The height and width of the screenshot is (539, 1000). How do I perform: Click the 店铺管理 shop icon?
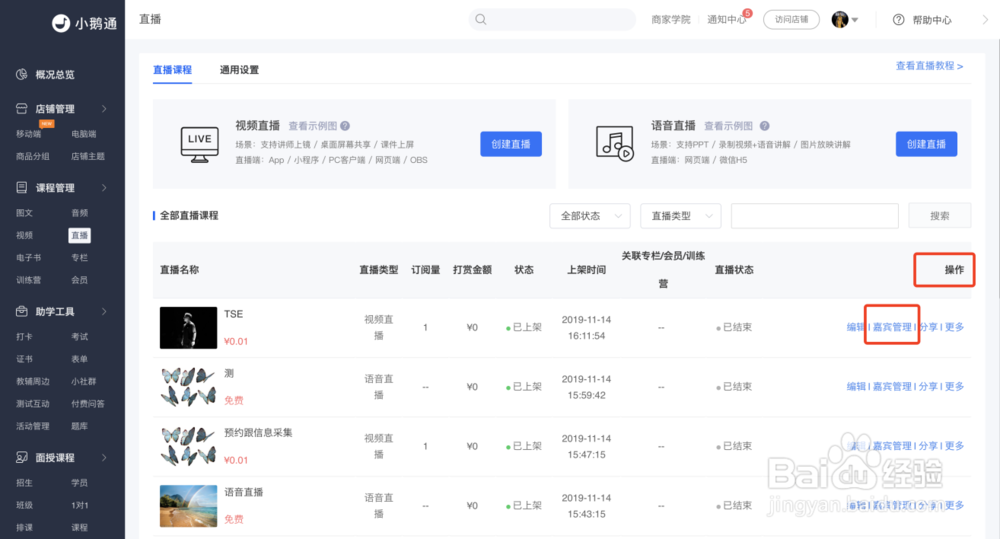[22, 108]
